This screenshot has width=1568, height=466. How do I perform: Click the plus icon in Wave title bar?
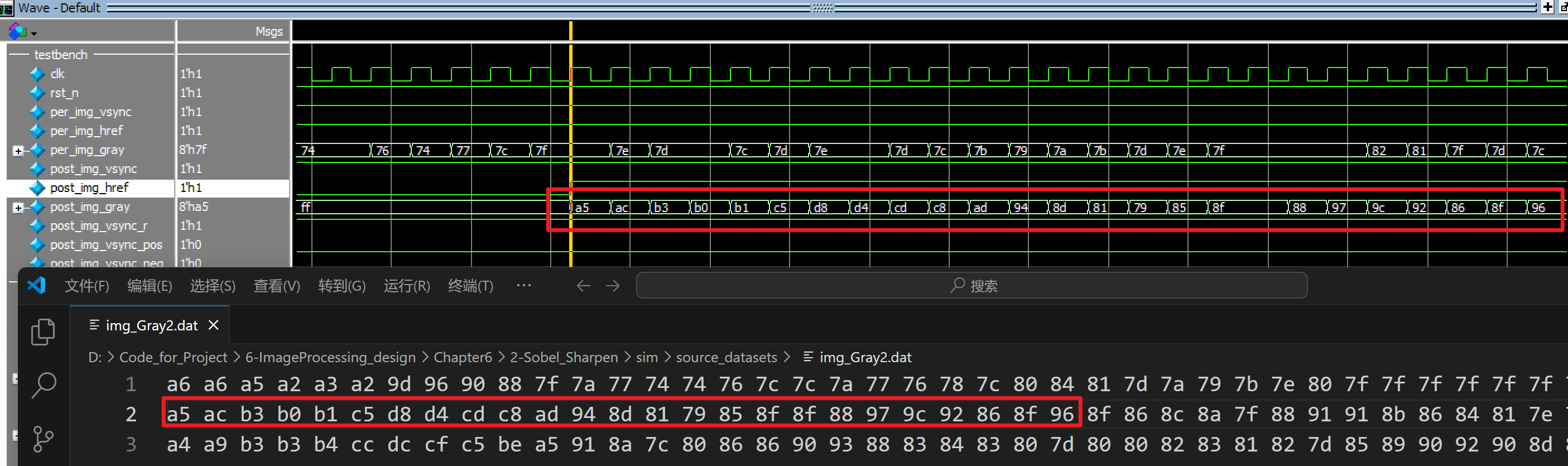coord(1547,7)
